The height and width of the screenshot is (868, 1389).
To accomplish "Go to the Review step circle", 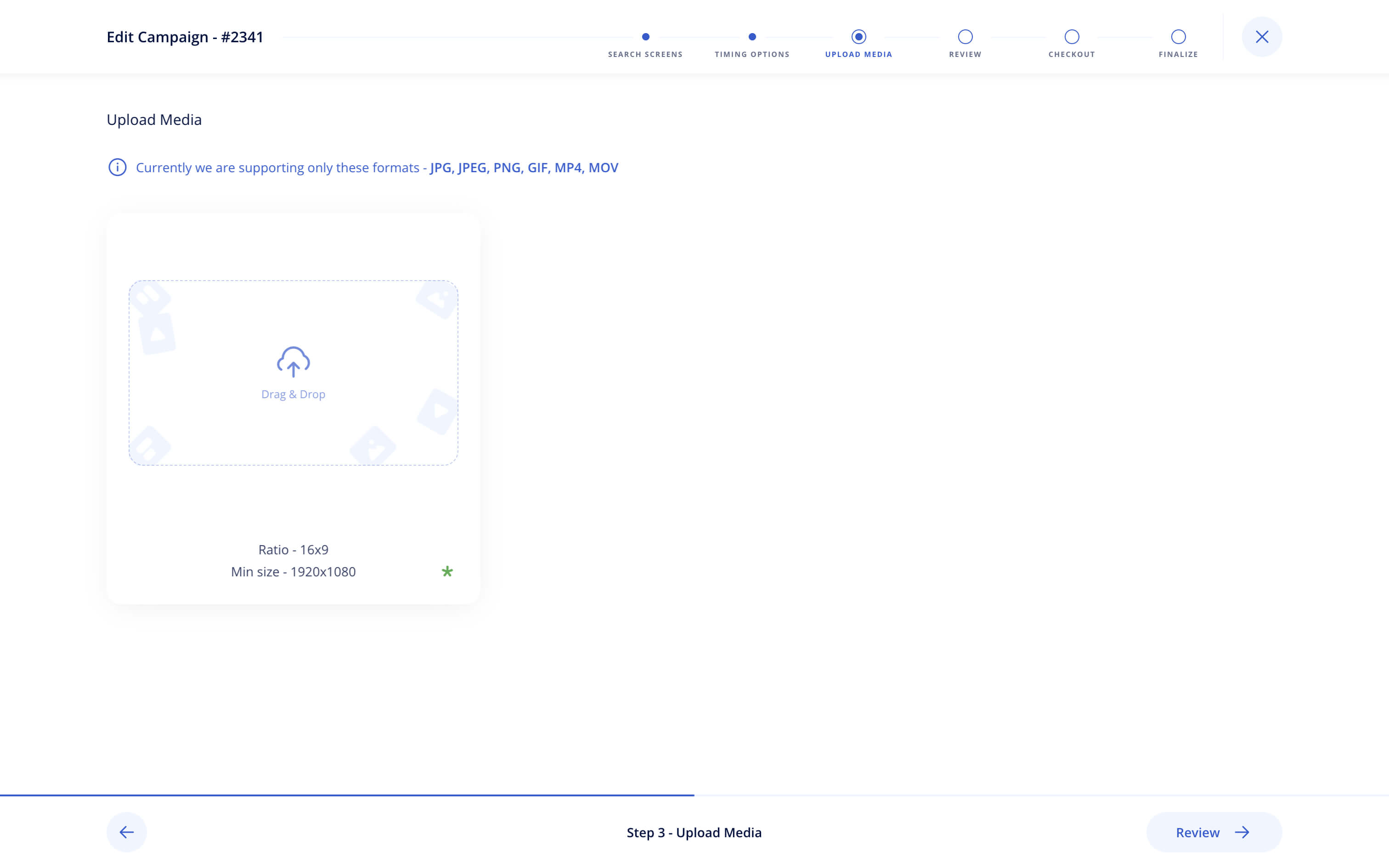I will pos(966,37).
